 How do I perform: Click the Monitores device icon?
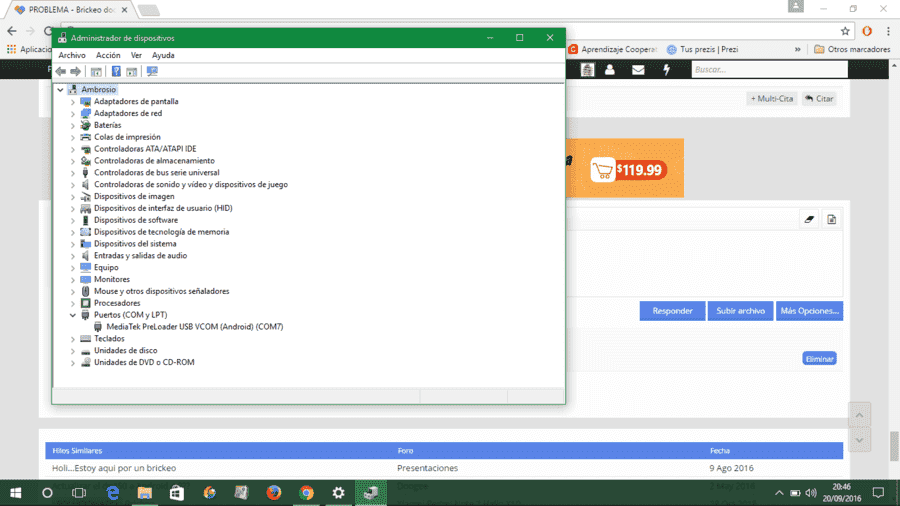(x=86, y=279)
